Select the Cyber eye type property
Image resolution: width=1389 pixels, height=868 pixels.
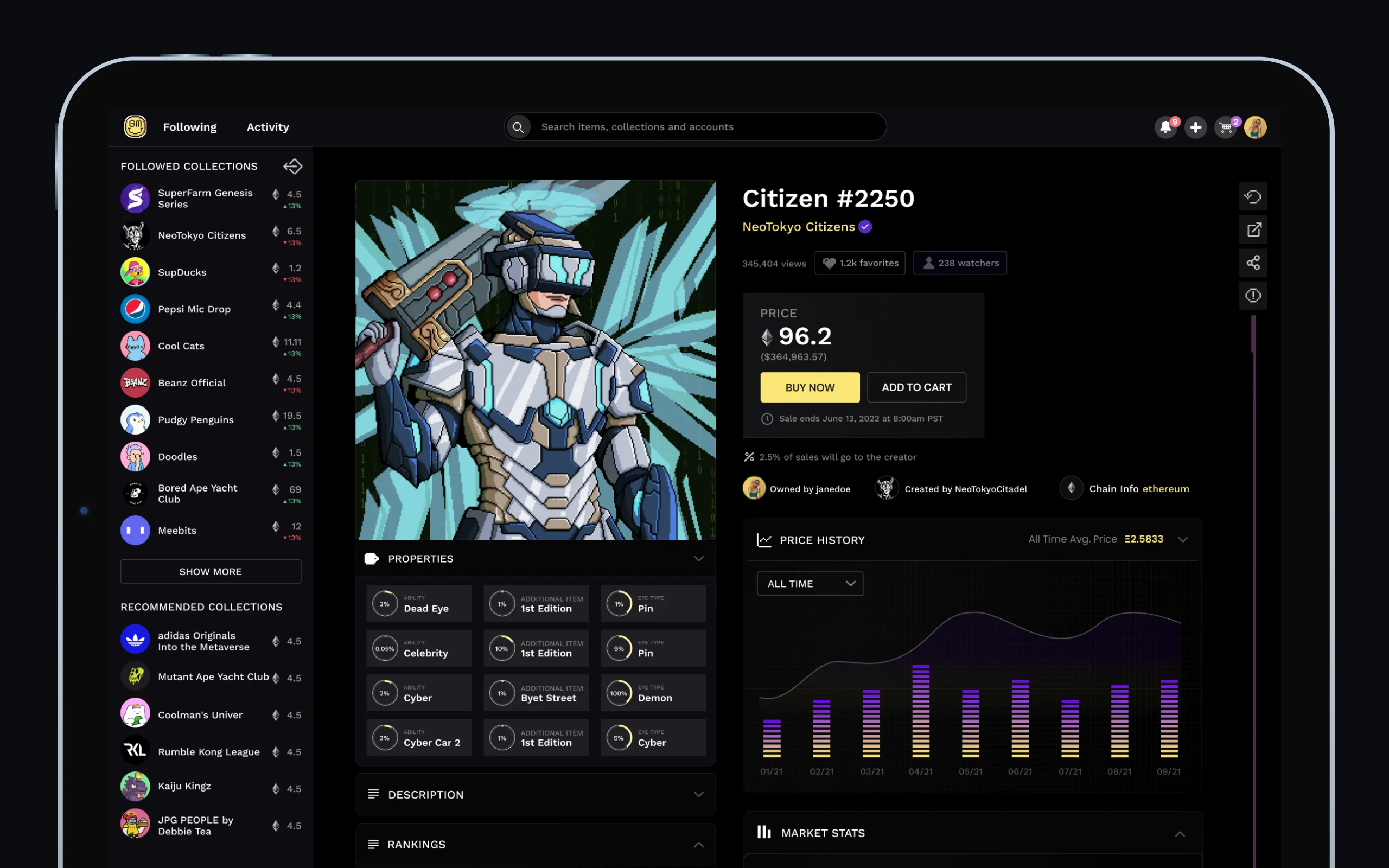[x=653, y=738]
